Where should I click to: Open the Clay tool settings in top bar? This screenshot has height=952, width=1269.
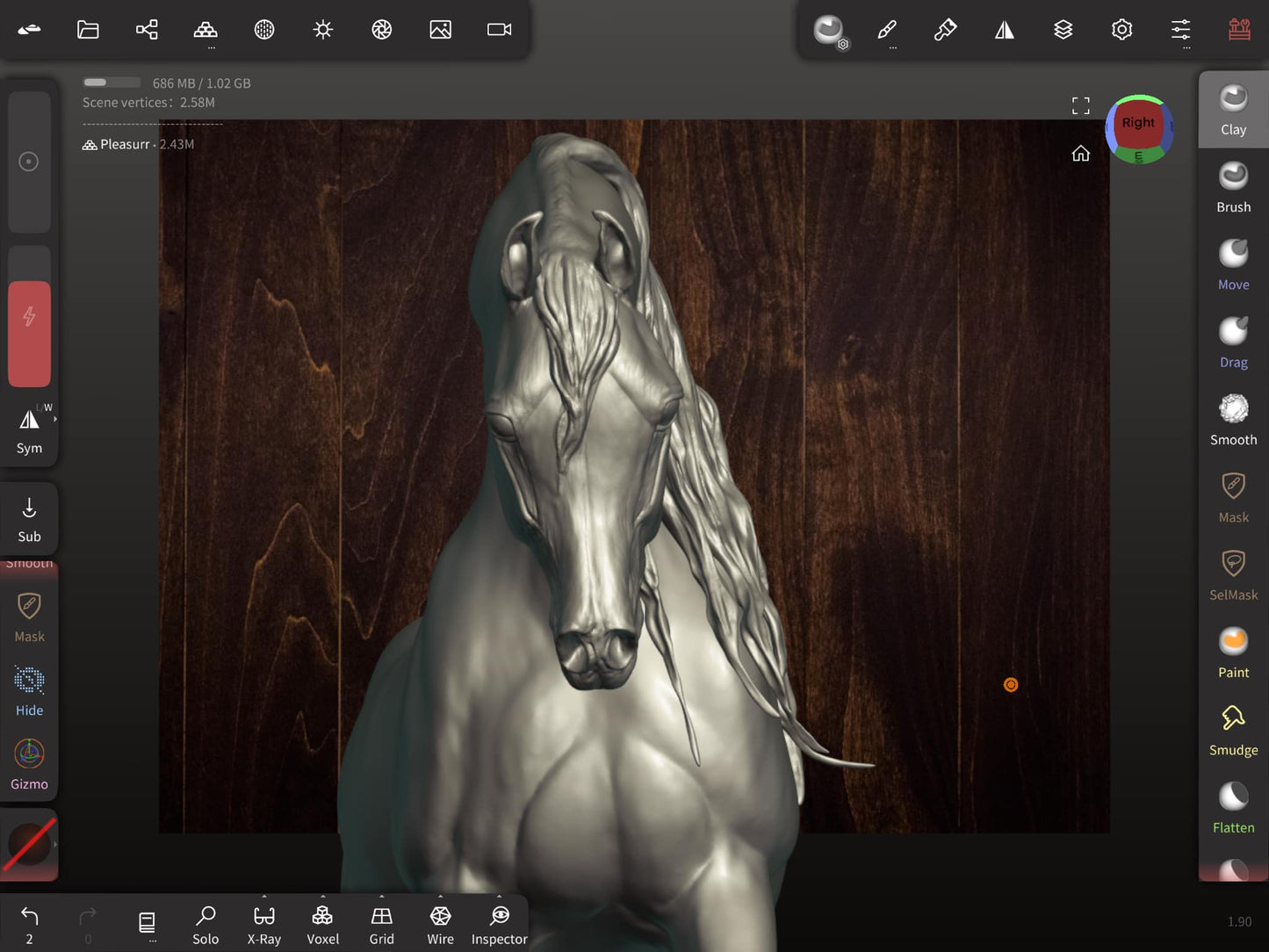pyautogui.click(x=829, y=31)
